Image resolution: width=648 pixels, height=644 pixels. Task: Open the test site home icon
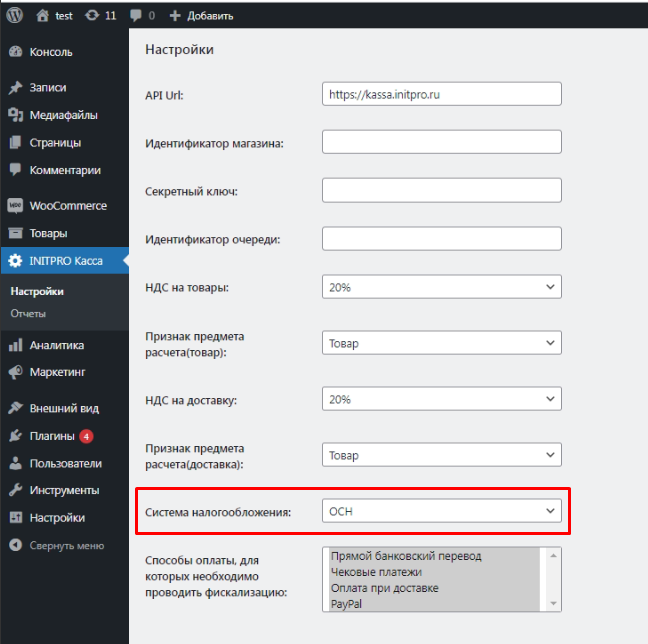tap(42, 15)
